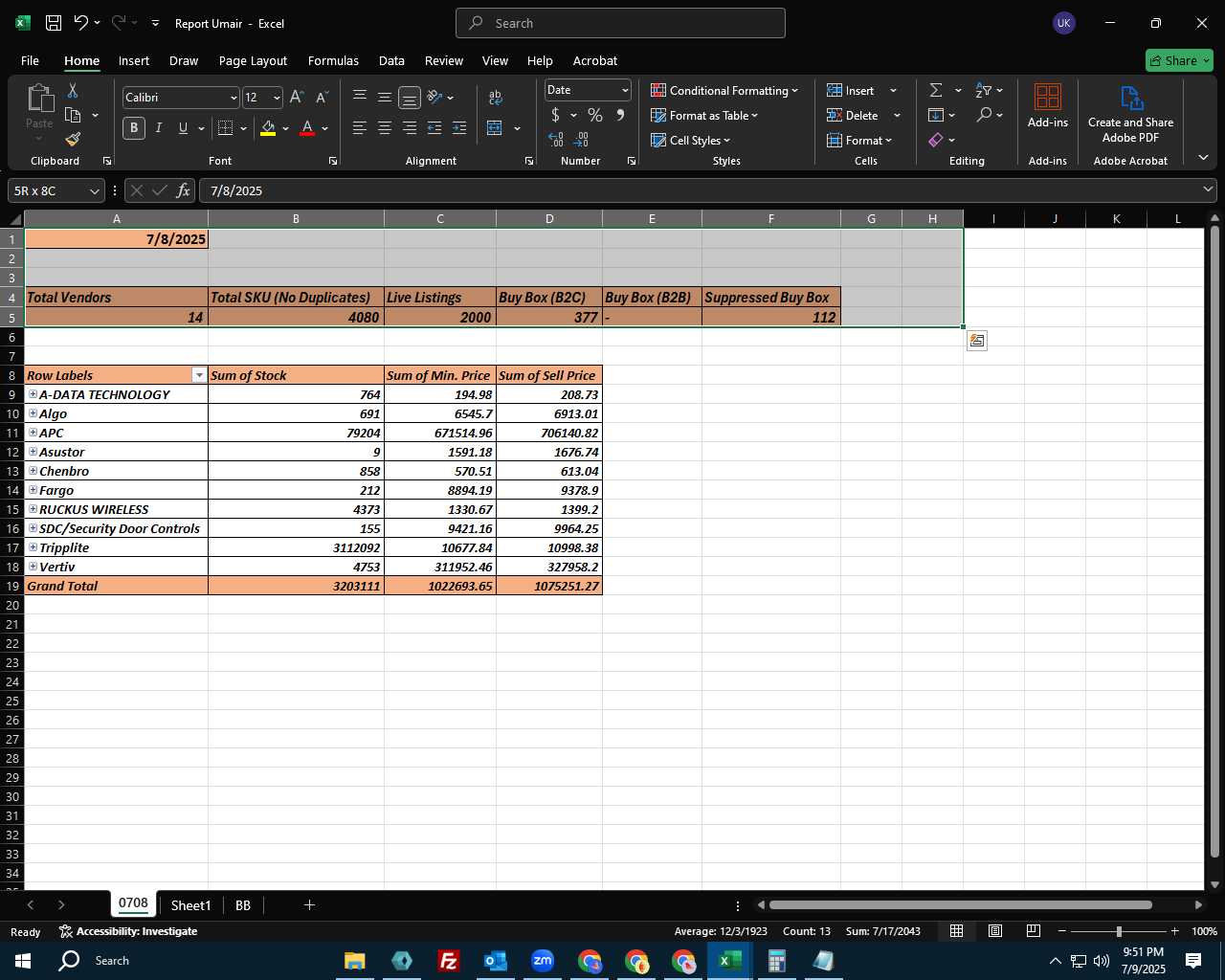Expand the Tripplite pivot row
This screenshot has width=1225, height=980.
[33, 547]
